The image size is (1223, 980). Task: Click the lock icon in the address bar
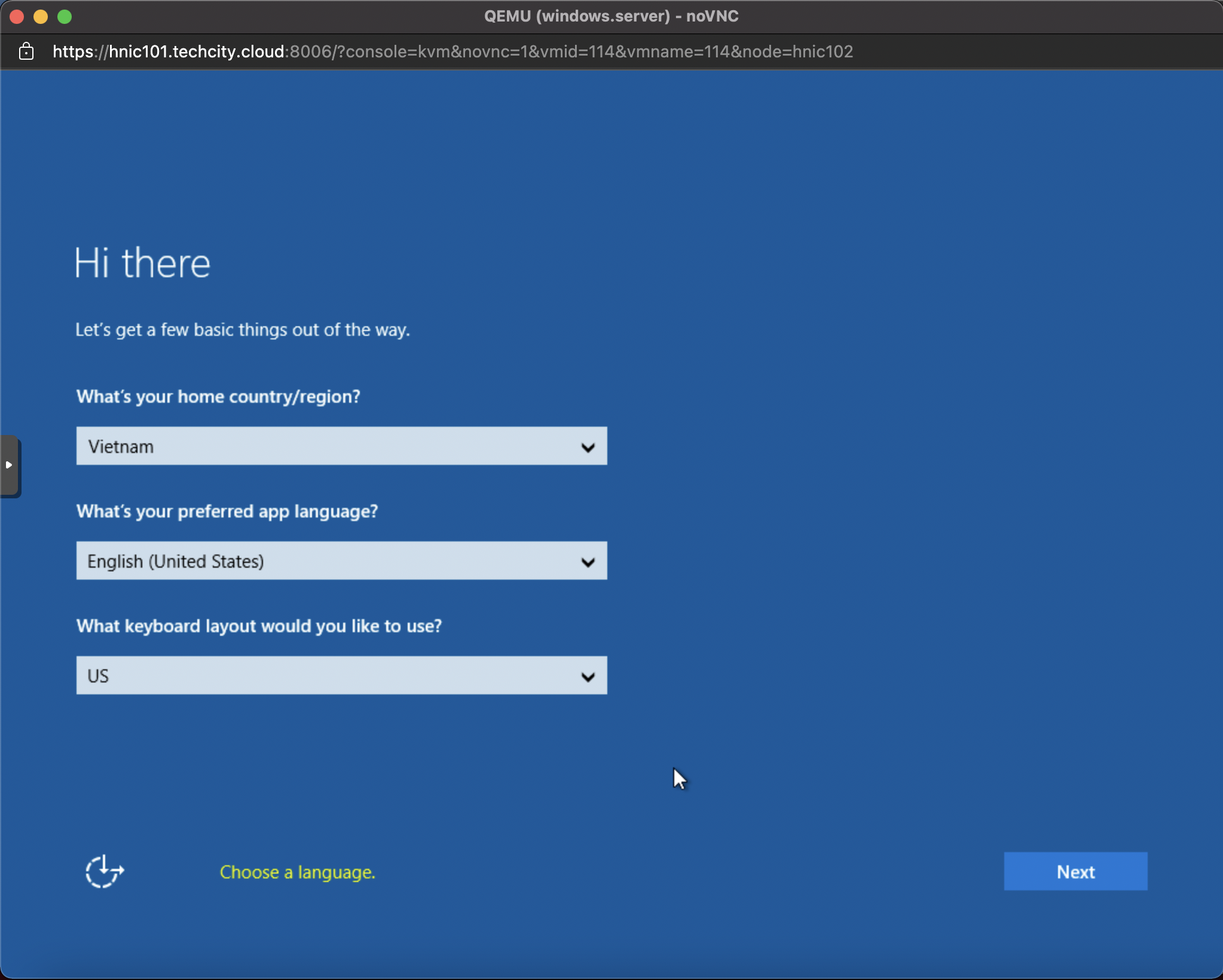[x=26, y=51]
